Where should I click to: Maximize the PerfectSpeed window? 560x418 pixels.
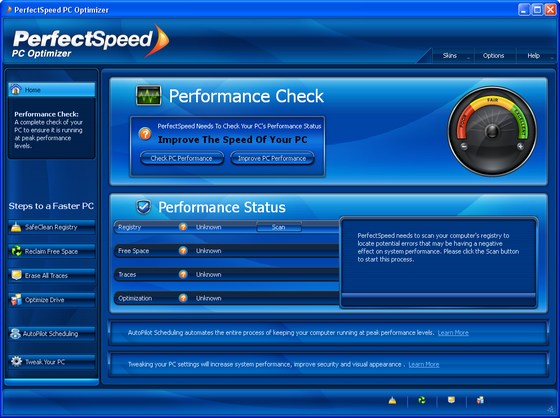click(537, 10)
